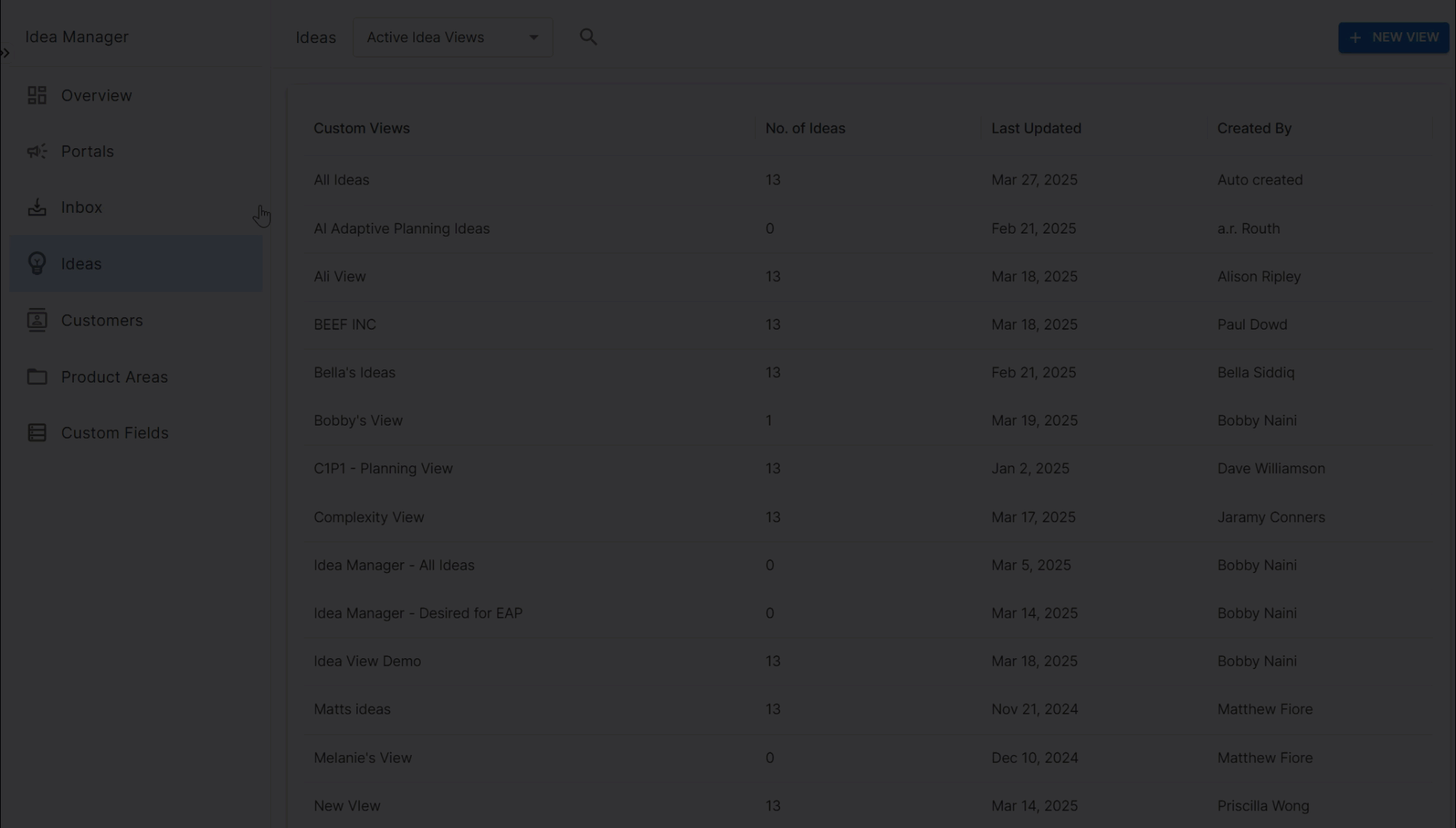Viewport: 1456px width, 828px height.
Task: Create a view with New View button
Action: point(1393,38)
